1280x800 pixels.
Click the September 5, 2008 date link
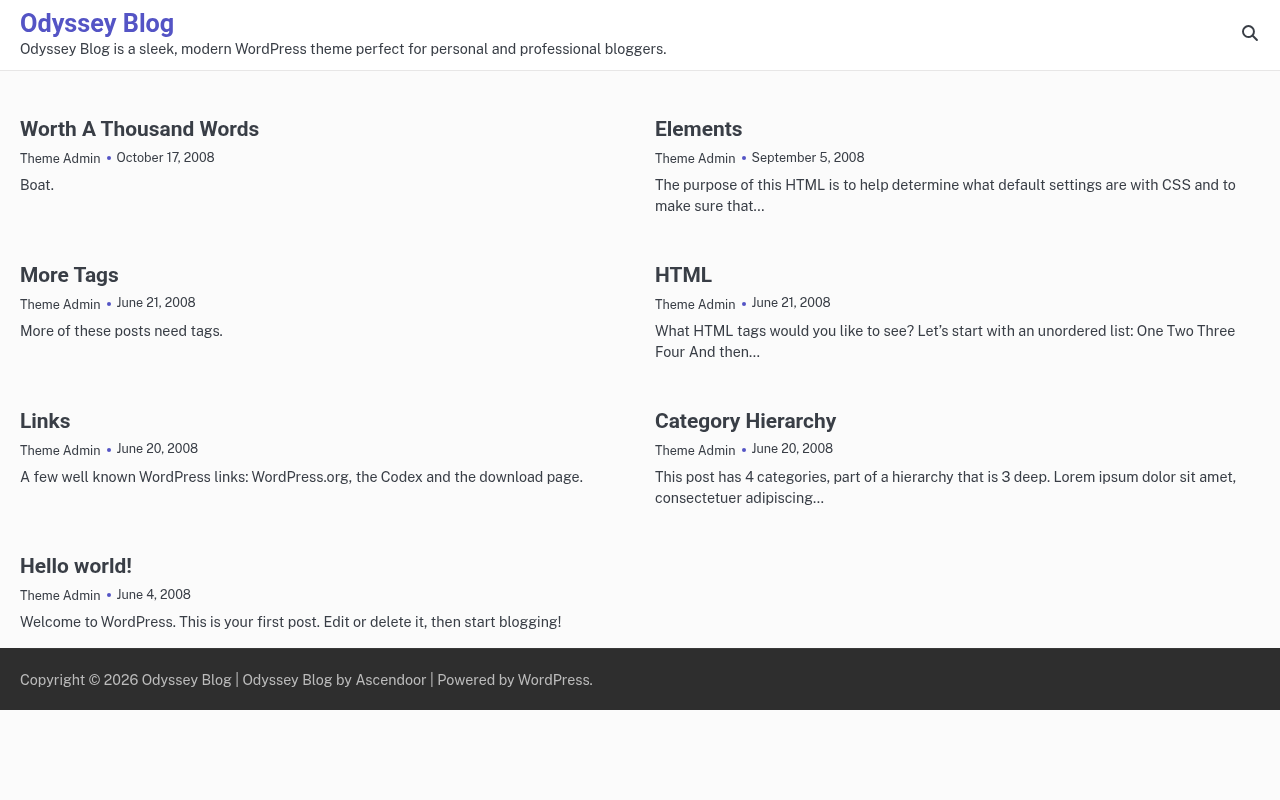point(808,158)
